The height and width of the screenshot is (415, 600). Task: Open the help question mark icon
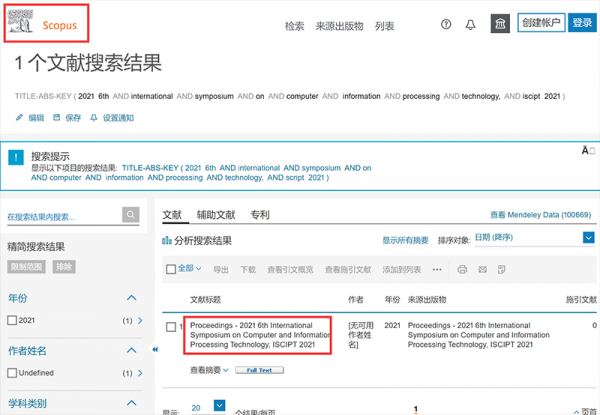click(x=446, y=25)
